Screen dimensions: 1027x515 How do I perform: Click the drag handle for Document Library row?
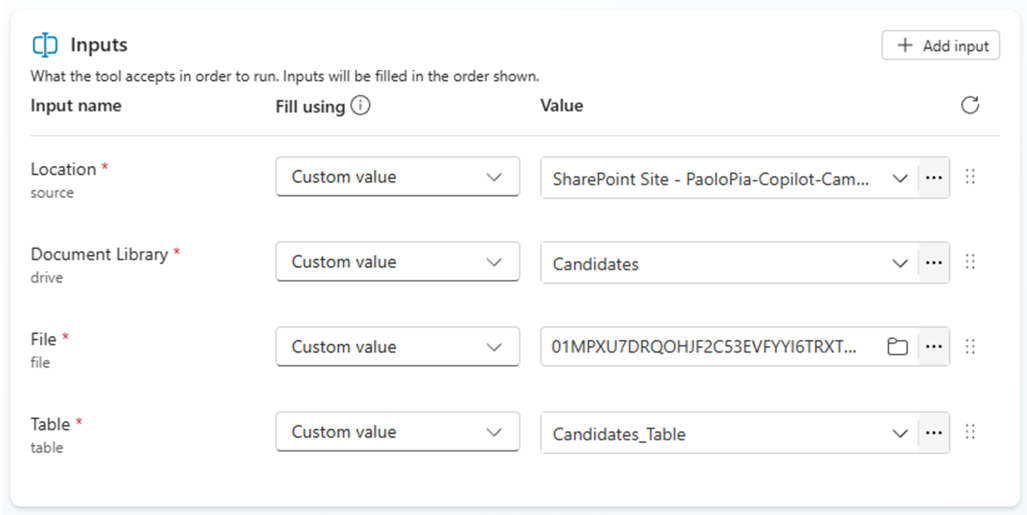[971, 261]
